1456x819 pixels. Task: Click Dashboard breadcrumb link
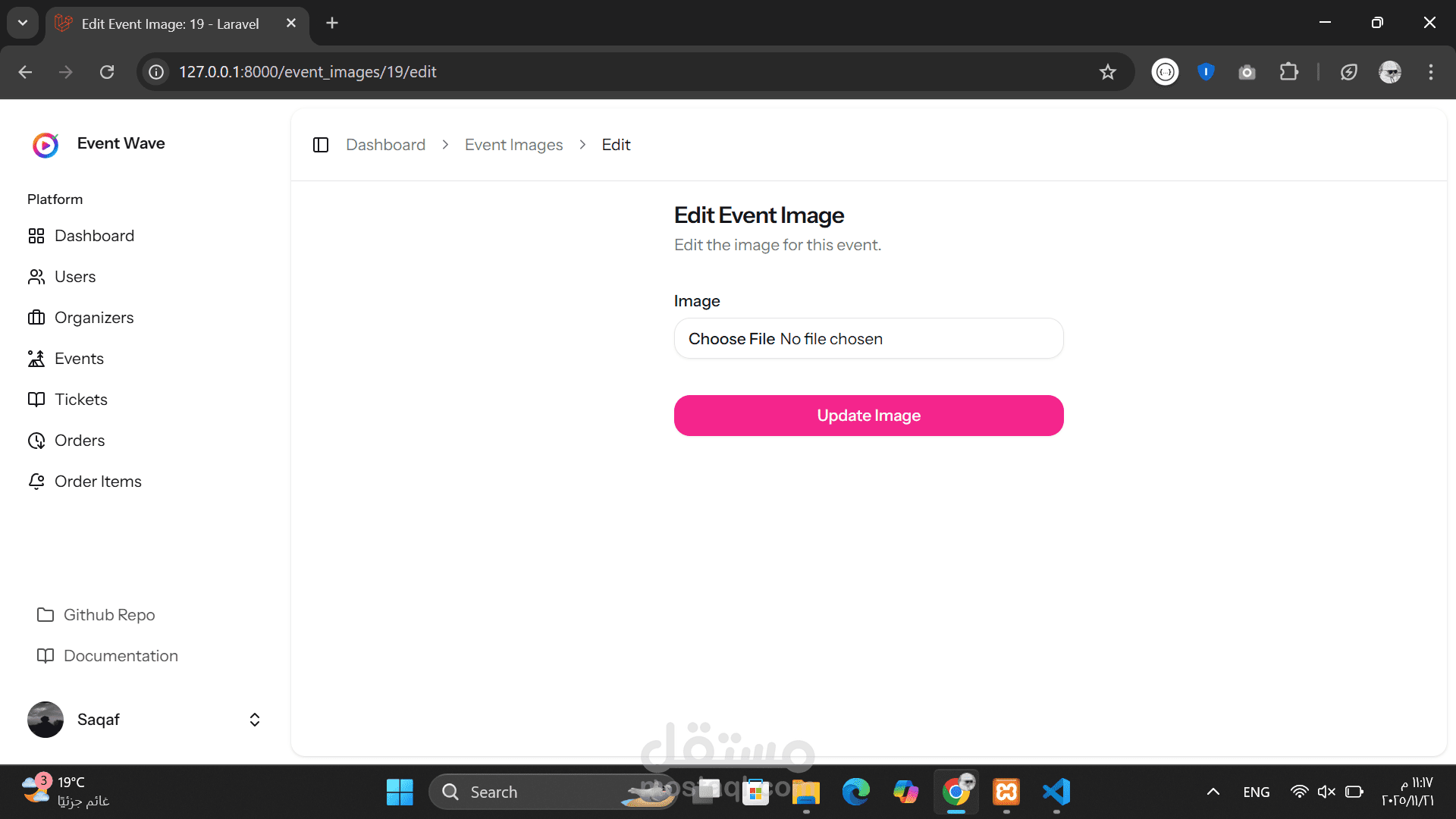click(x=385, y=145)
